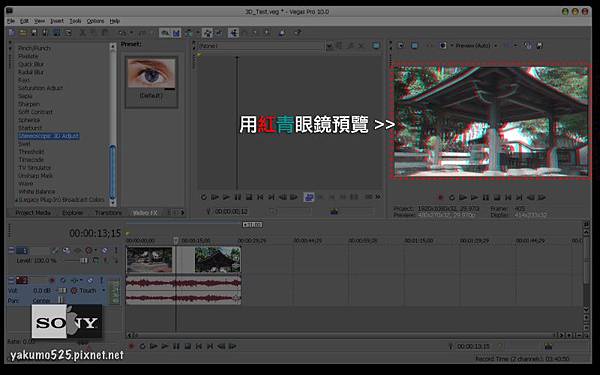Stop playback in the preview window
This screenshot has height=375, width=600.
pos(497,197)
